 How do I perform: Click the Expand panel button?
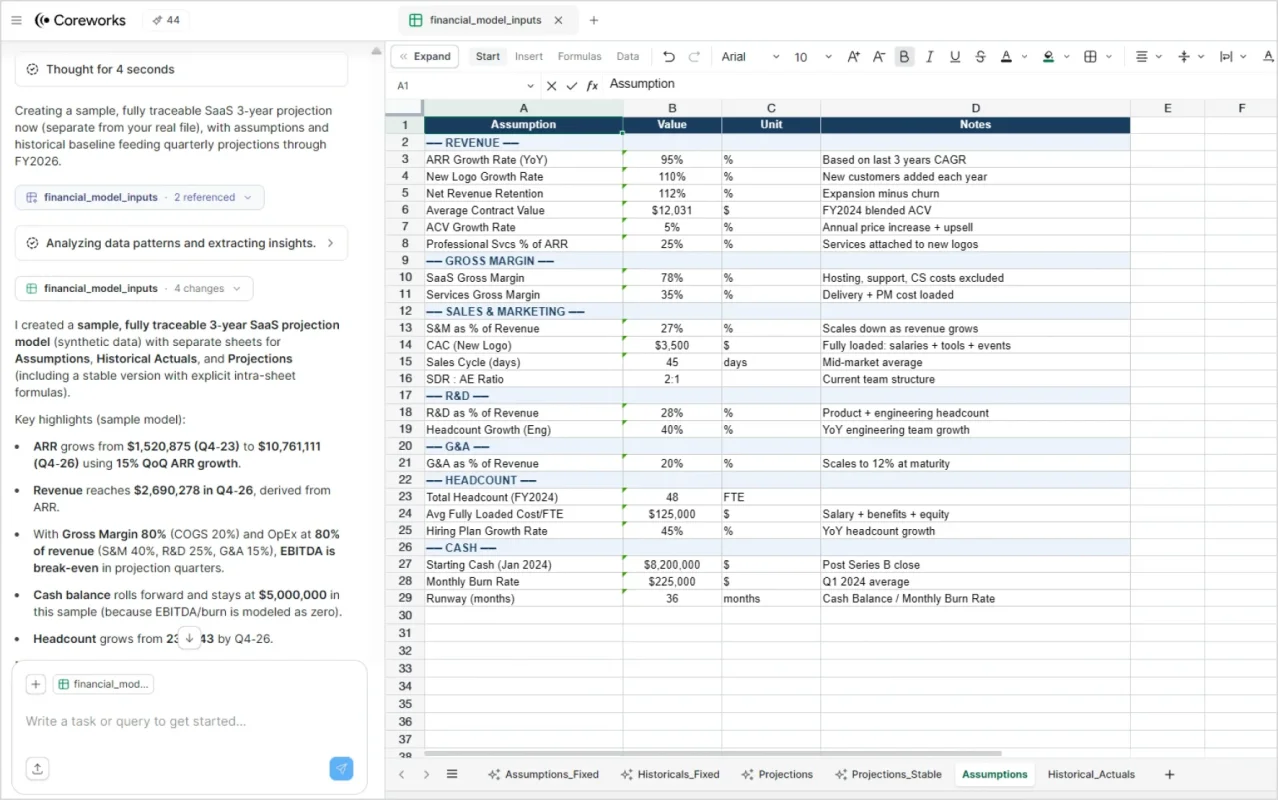click(x=424, y=56)
